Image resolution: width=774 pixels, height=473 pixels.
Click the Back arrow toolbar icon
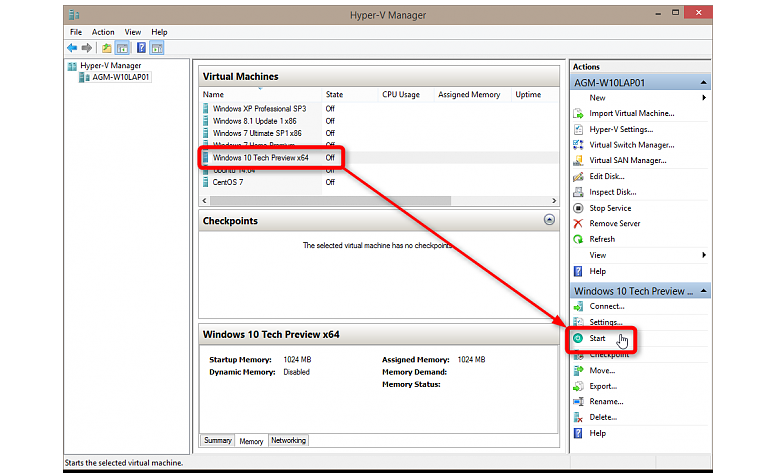pos(72,48)
